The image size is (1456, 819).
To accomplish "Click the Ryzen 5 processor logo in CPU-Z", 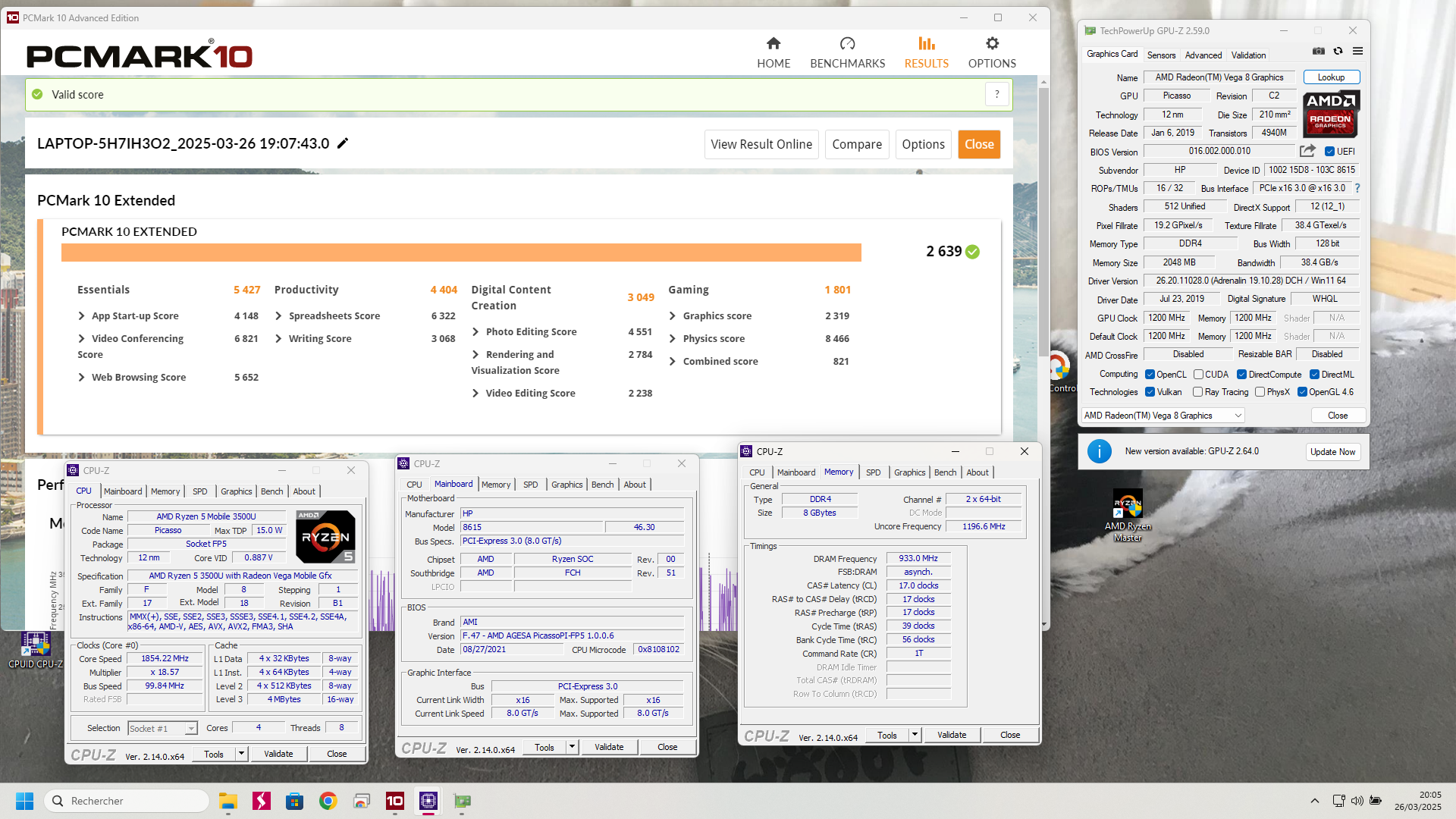I will [x=326, y=536].
